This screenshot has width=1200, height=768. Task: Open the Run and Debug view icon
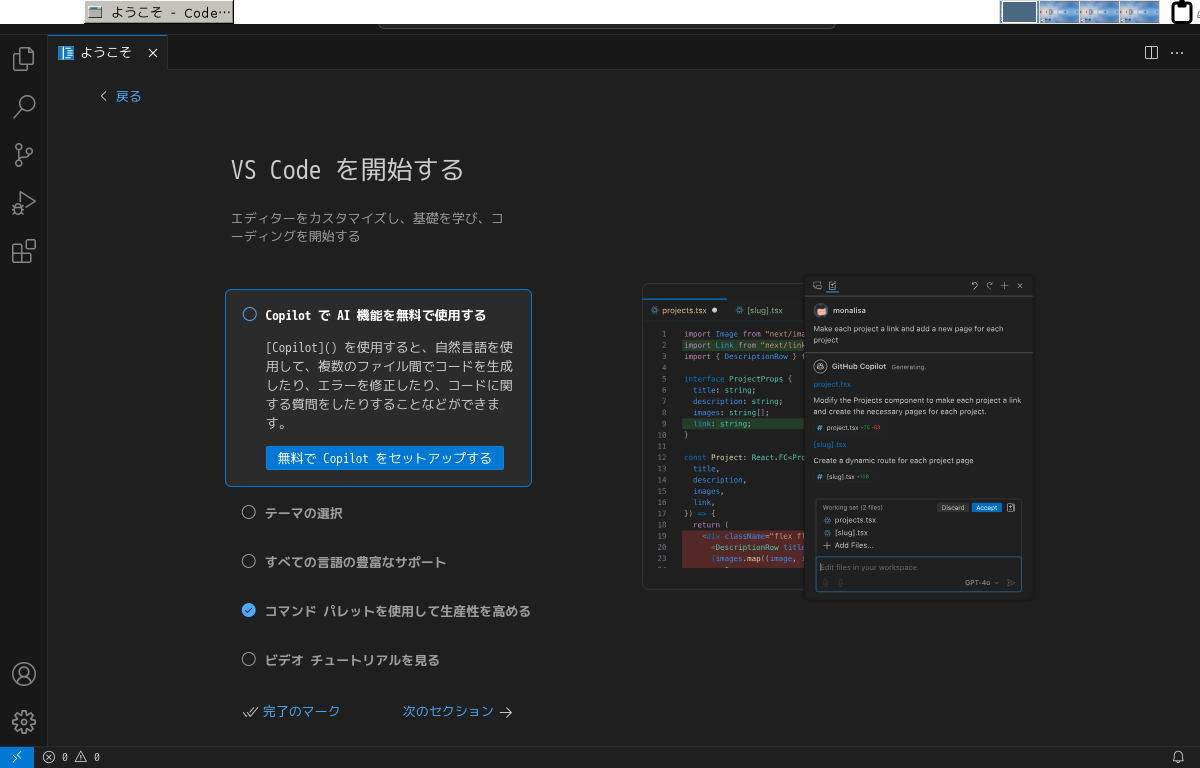click(x=24, y=203)
